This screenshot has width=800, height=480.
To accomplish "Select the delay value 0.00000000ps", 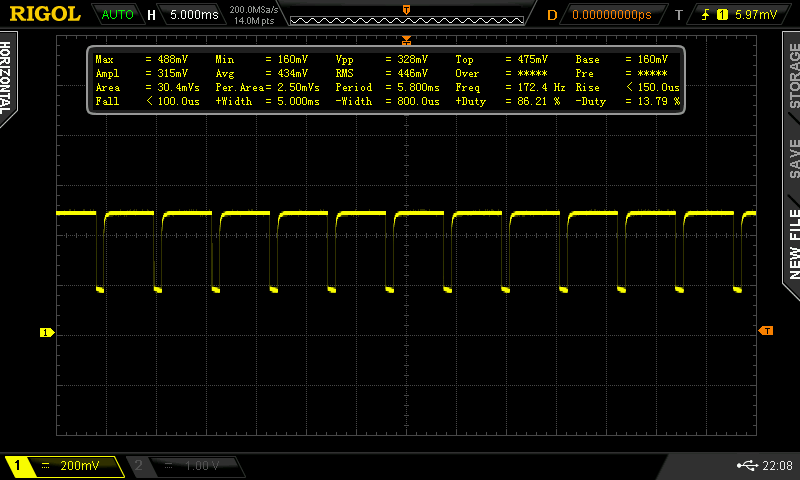I will pyautogui.click(x=612, y=15).
